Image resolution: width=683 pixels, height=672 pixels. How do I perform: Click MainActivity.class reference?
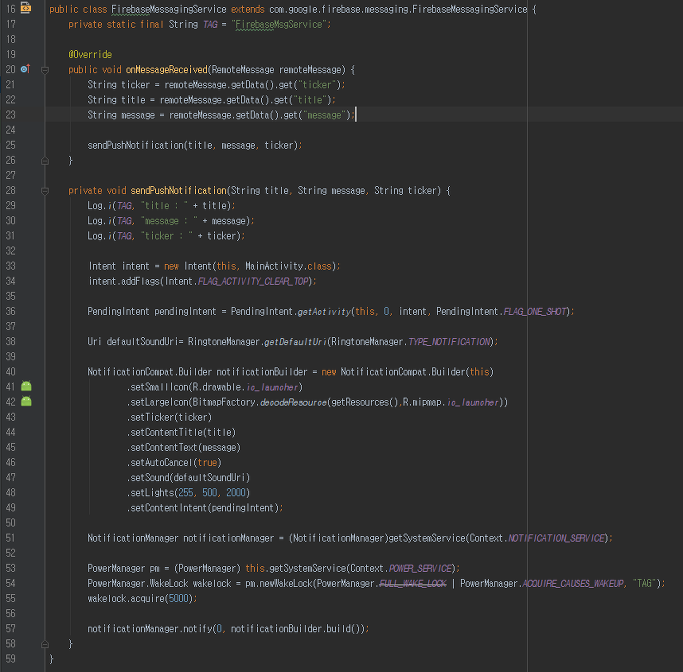tap(288, 266)
